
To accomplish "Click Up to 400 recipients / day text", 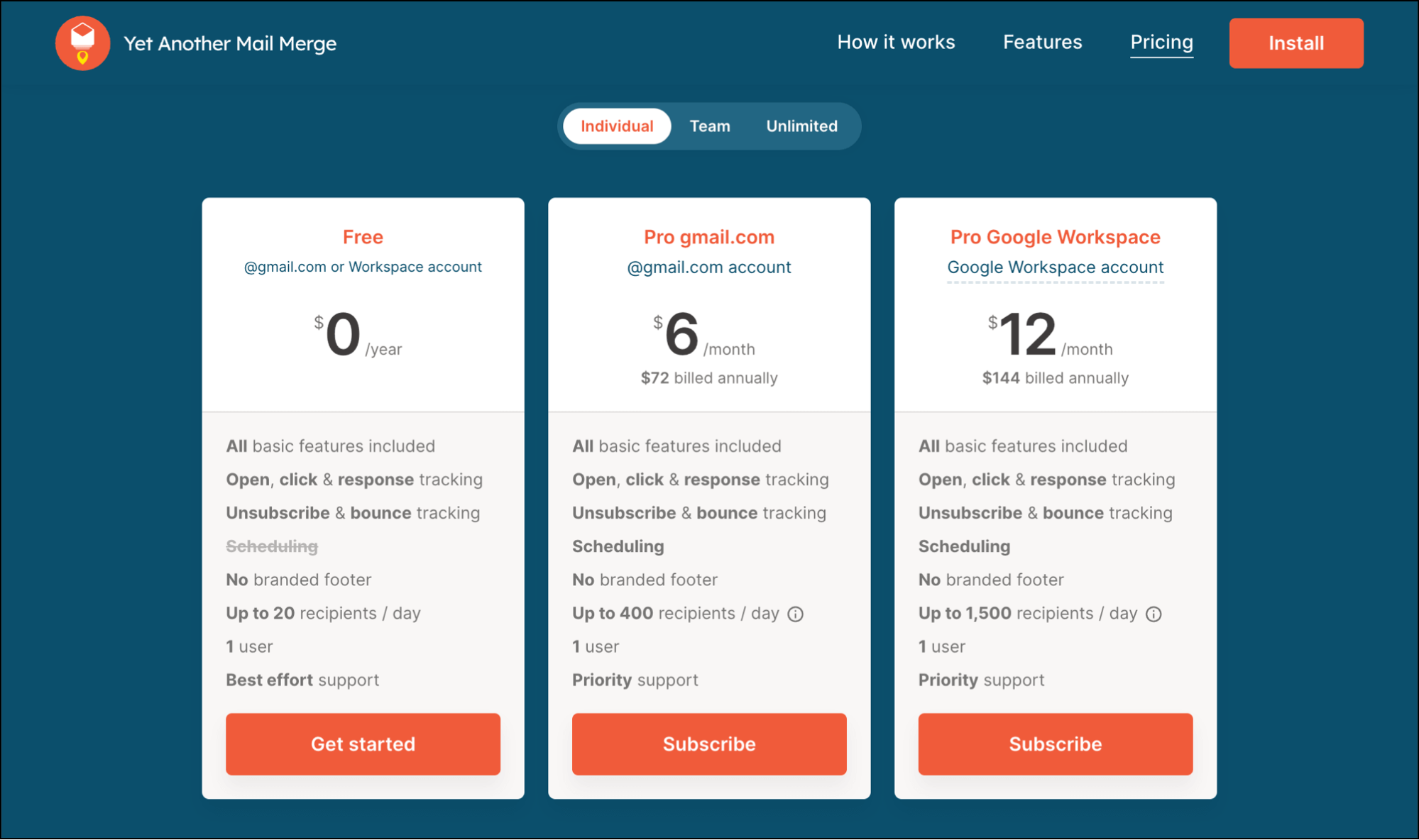I will point(676,613).
